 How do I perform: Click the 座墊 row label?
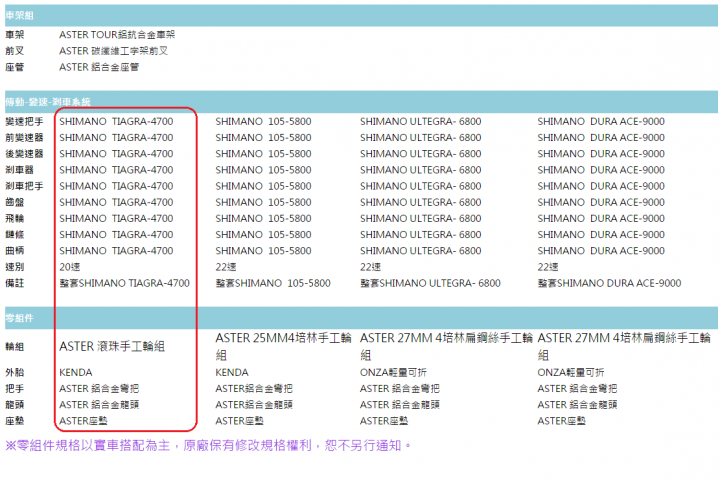(15, 421)
